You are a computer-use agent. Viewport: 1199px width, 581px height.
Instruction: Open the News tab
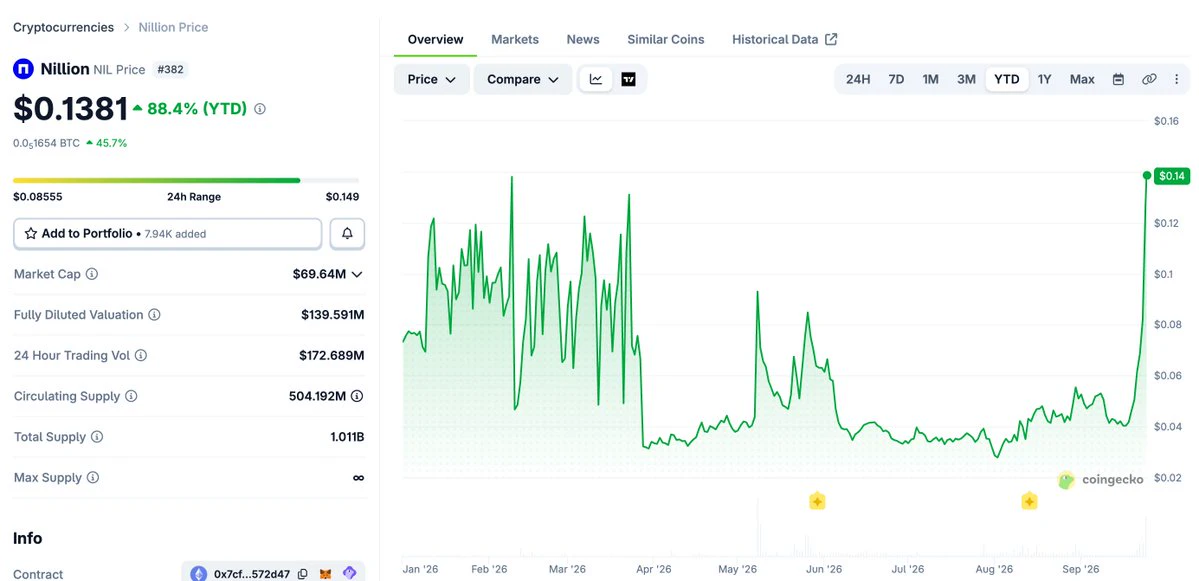(x=583, y=40)
